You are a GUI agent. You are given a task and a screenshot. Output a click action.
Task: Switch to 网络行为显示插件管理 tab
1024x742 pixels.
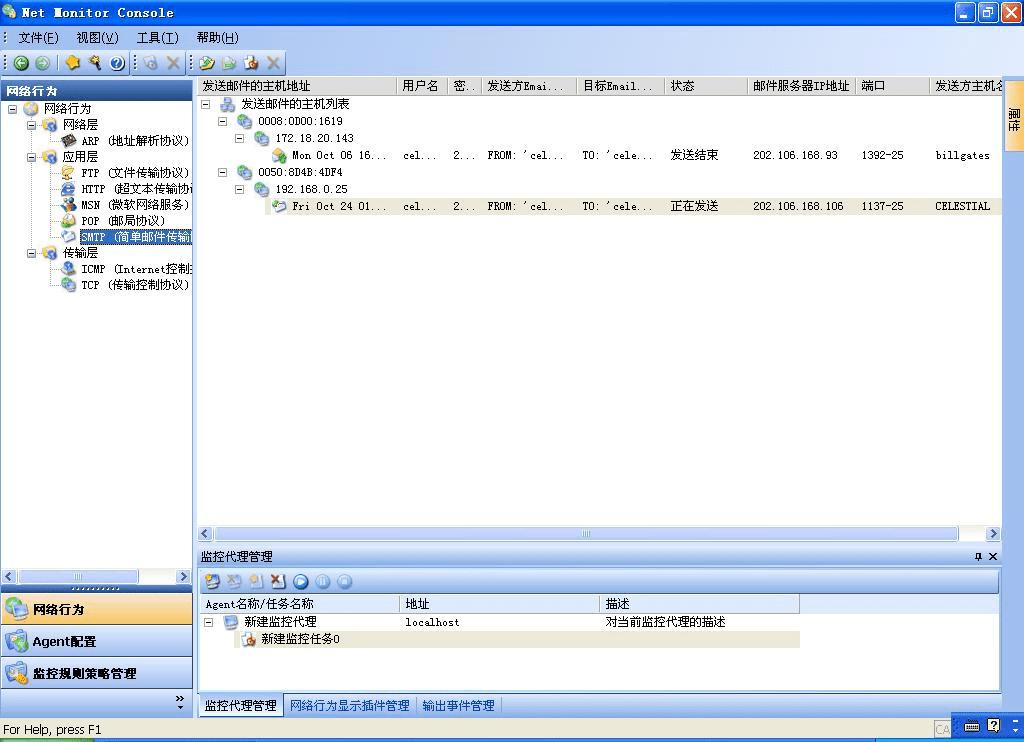click(x=349, y=705)
